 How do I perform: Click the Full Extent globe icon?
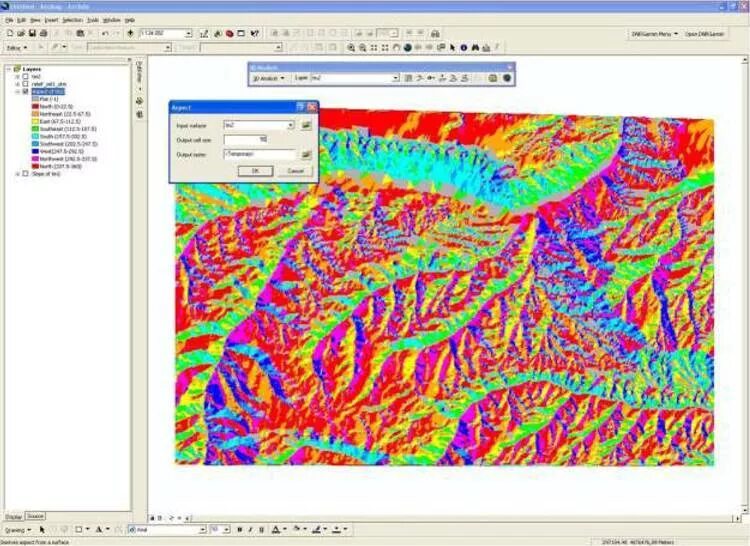tap(408, 48)
